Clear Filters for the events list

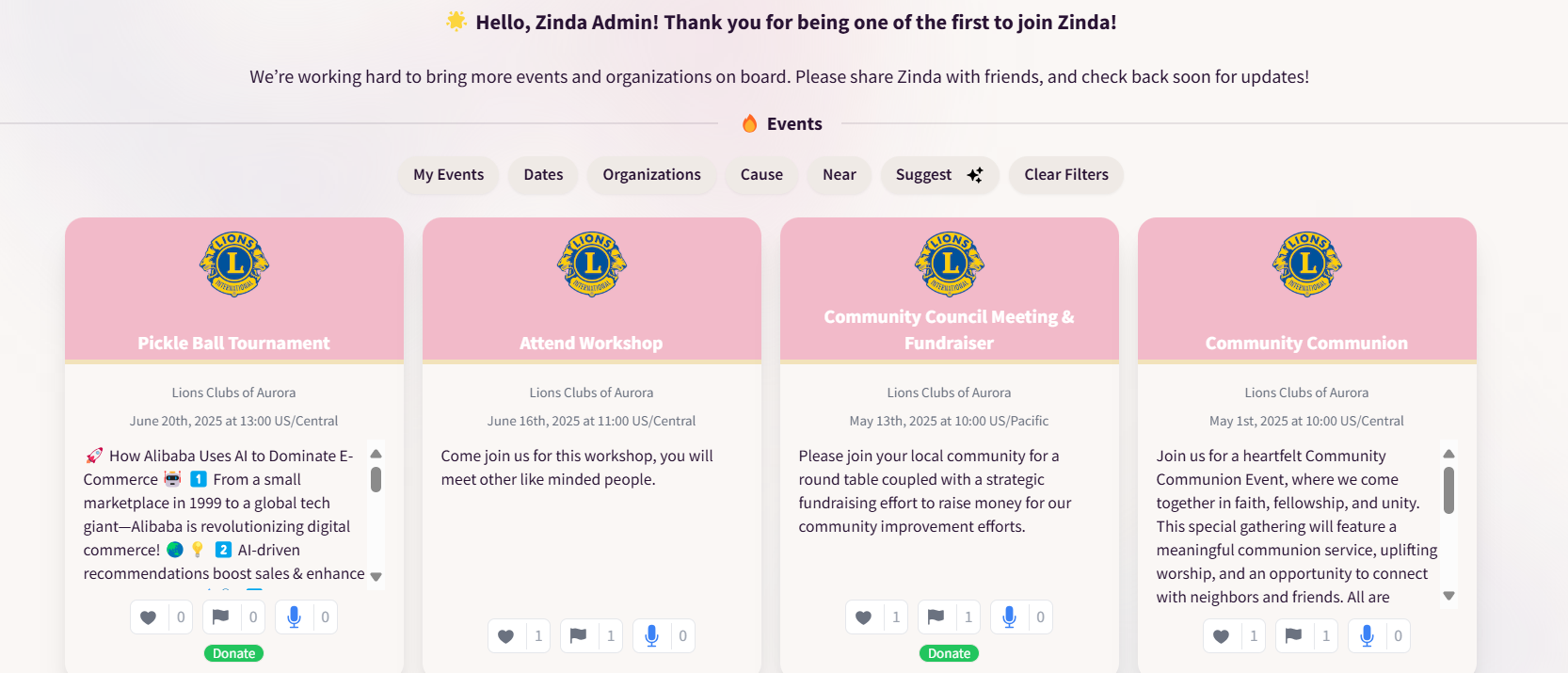pos(1066,175)
